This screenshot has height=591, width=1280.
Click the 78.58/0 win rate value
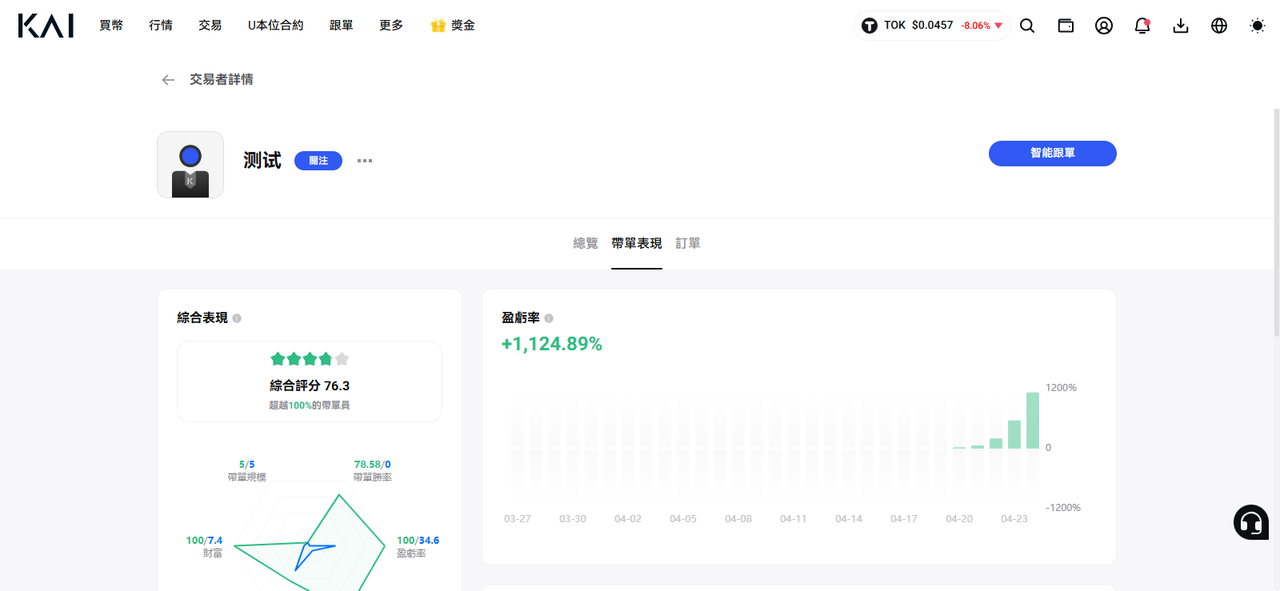372,465
